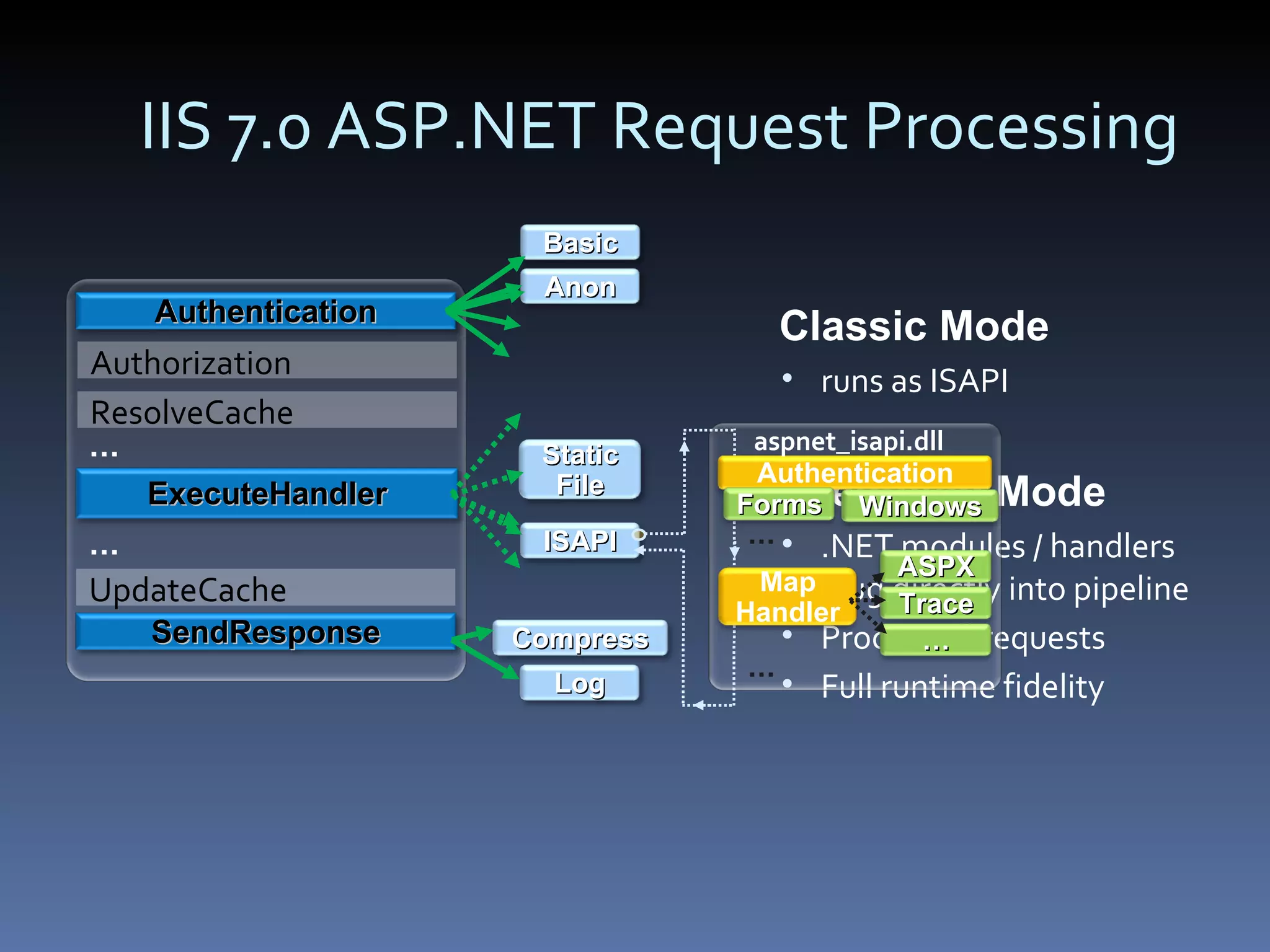Screen dimensions: 1270x952
Task: Select the Authorization pipeline stage
Action: [267, 361]
